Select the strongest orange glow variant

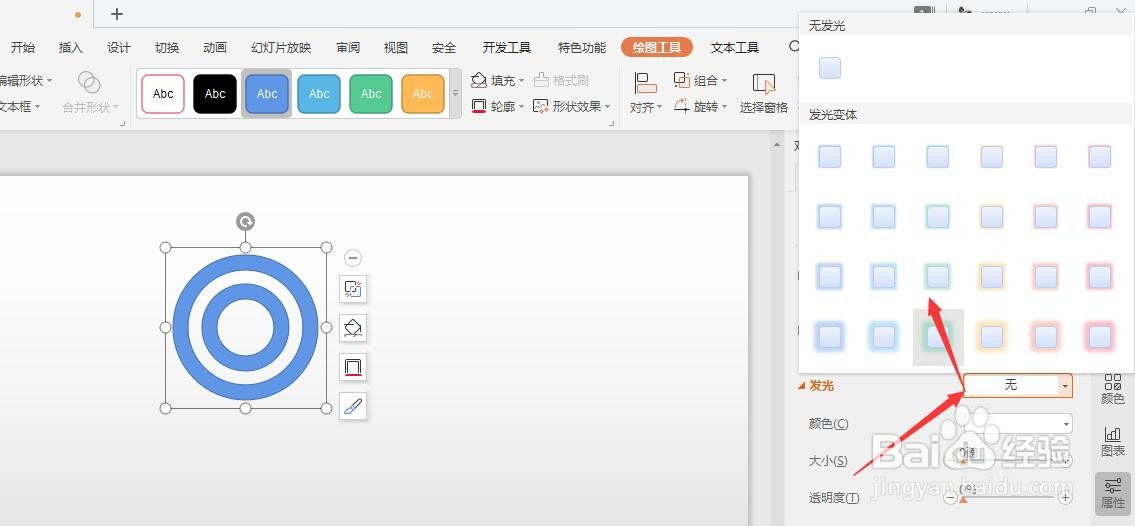point(992,336)
